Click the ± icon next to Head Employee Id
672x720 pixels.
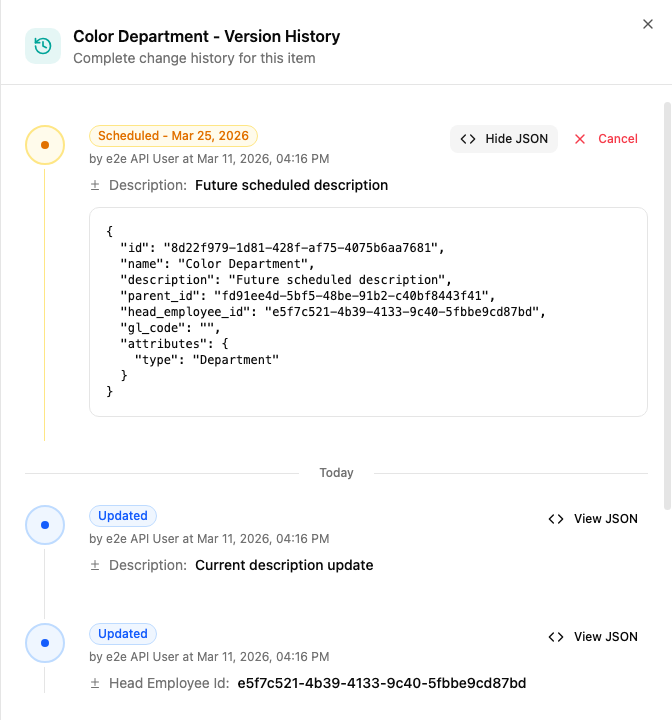tap(95, 683)
